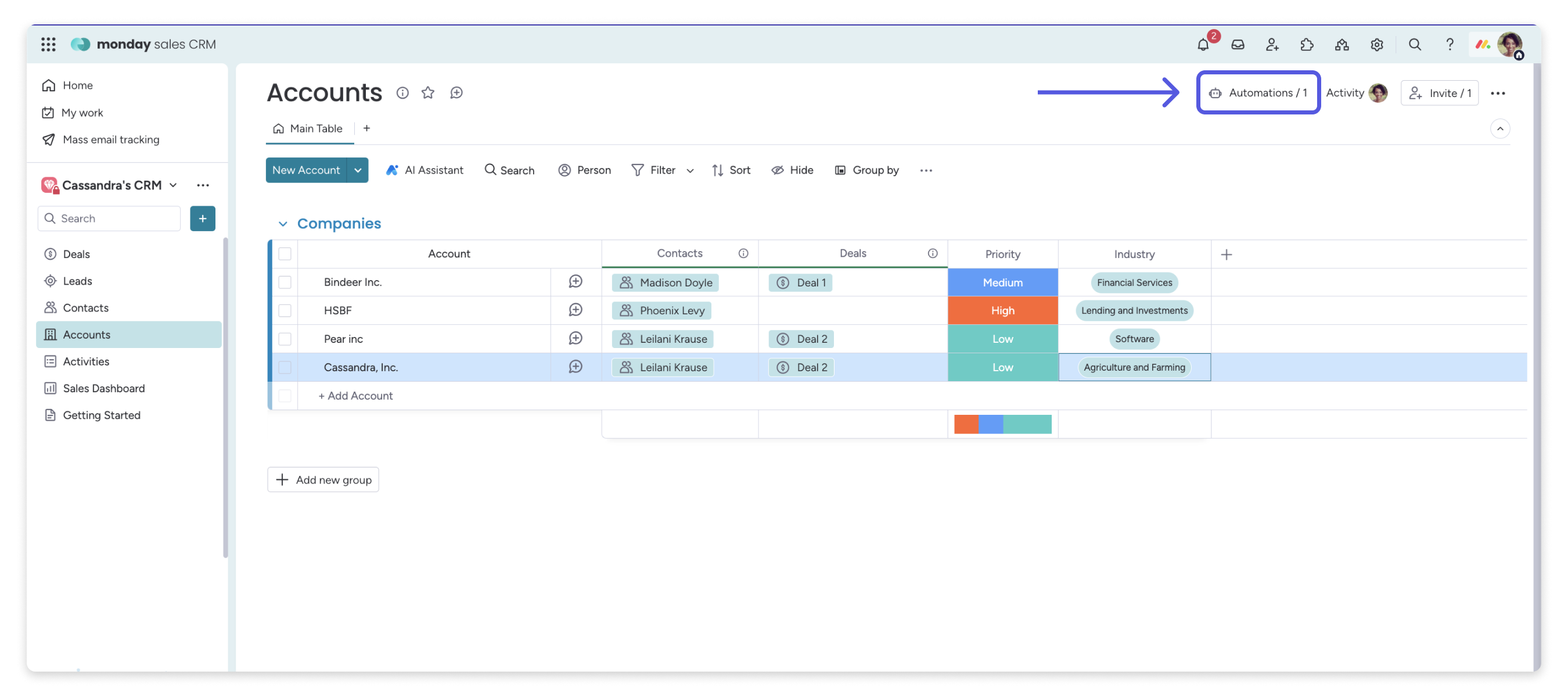
Task: Add Accounts board to favorites star
Action: coord(428,92)
